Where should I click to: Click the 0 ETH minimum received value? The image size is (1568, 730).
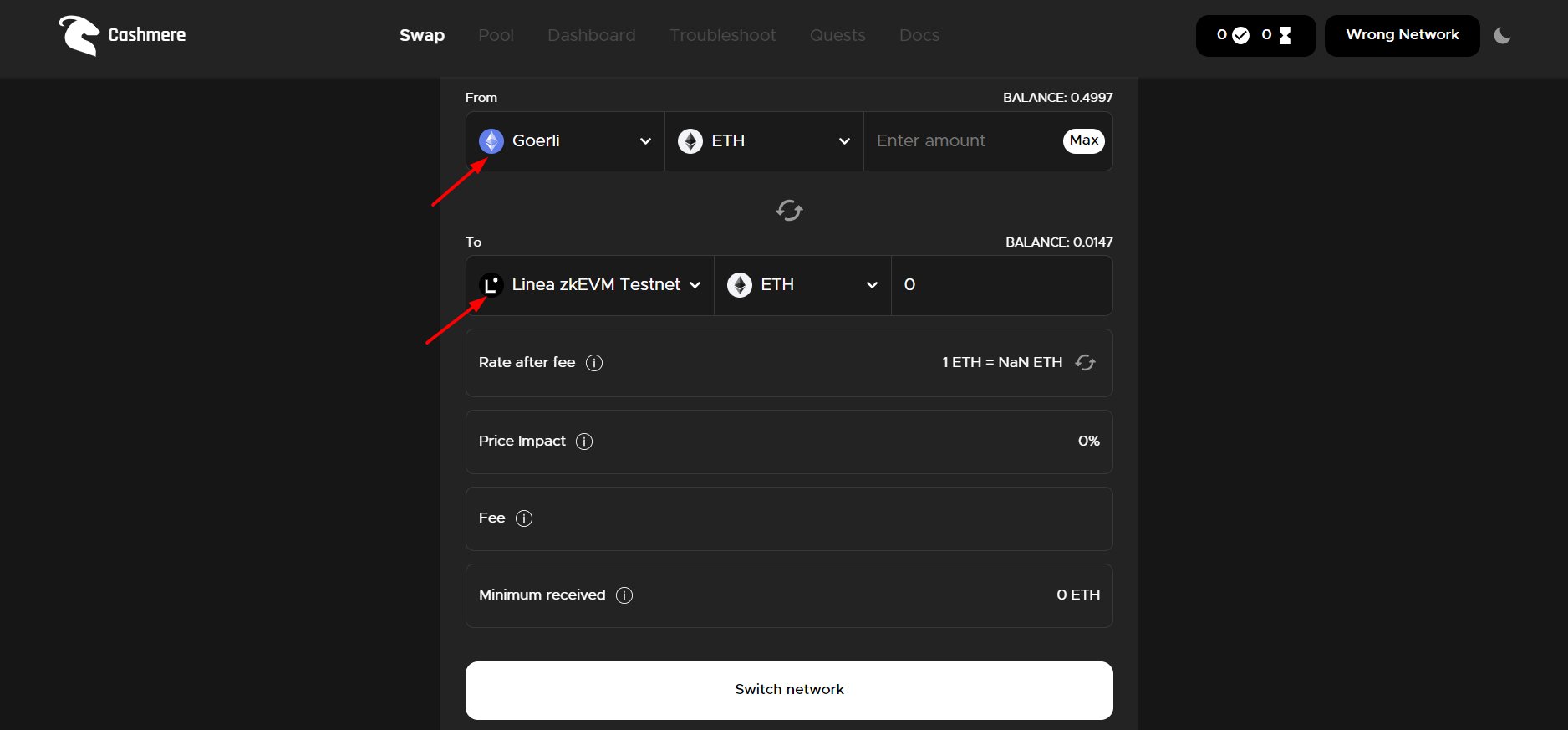point(1078,595)
